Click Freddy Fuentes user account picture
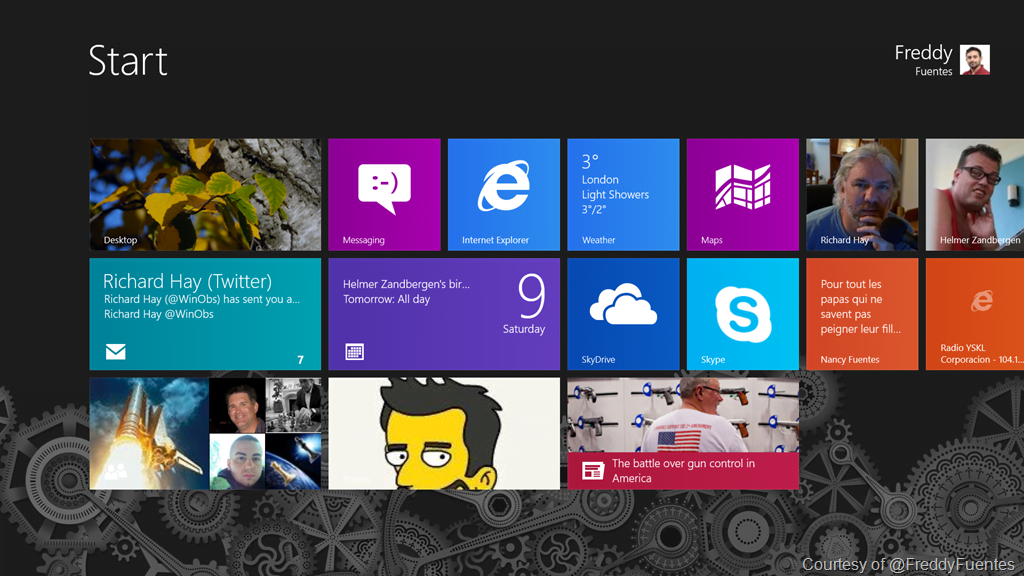 point(974,60)
